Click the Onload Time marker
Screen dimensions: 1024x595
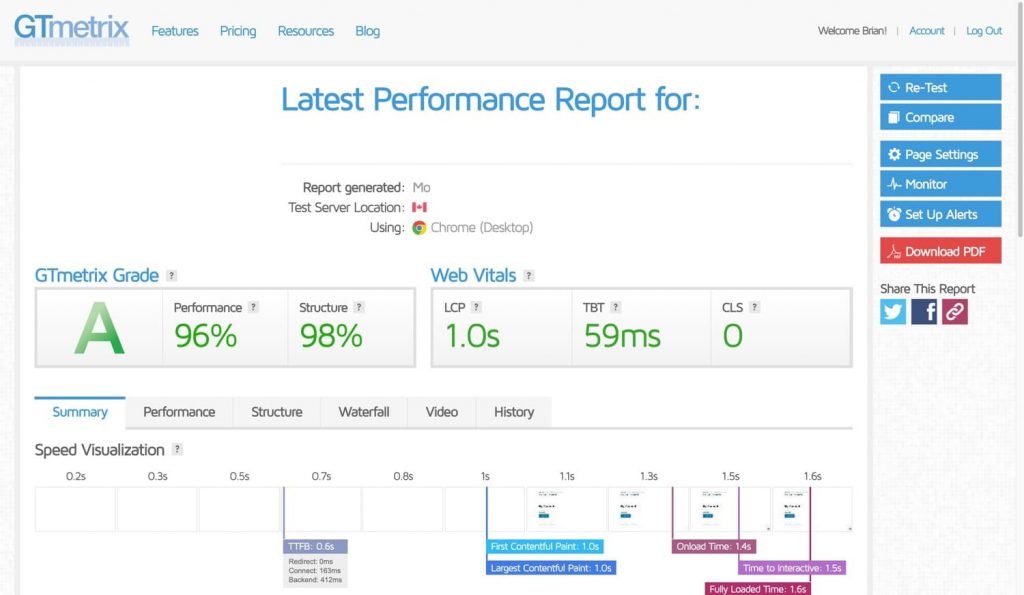pos(714,546)
